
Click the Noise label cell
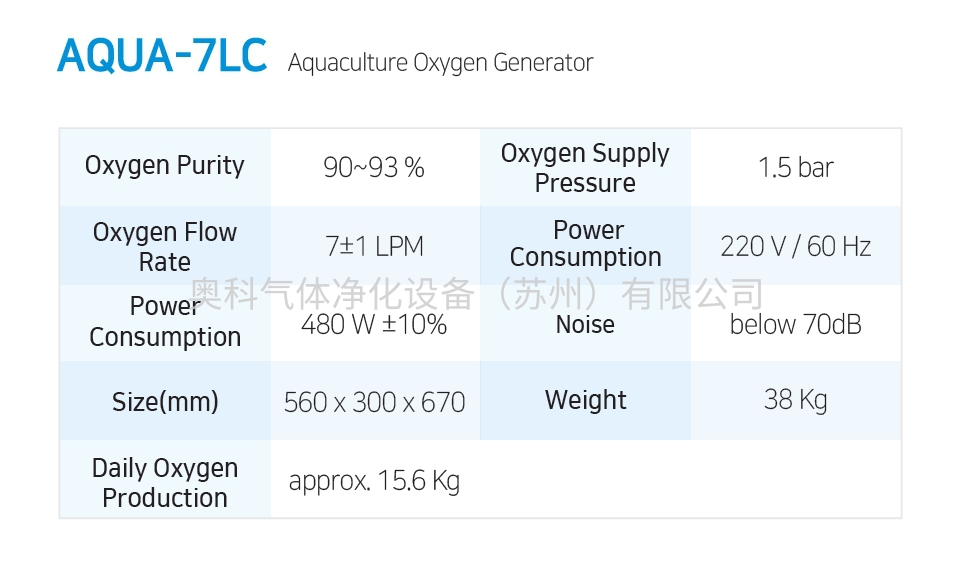pos(585,324)
